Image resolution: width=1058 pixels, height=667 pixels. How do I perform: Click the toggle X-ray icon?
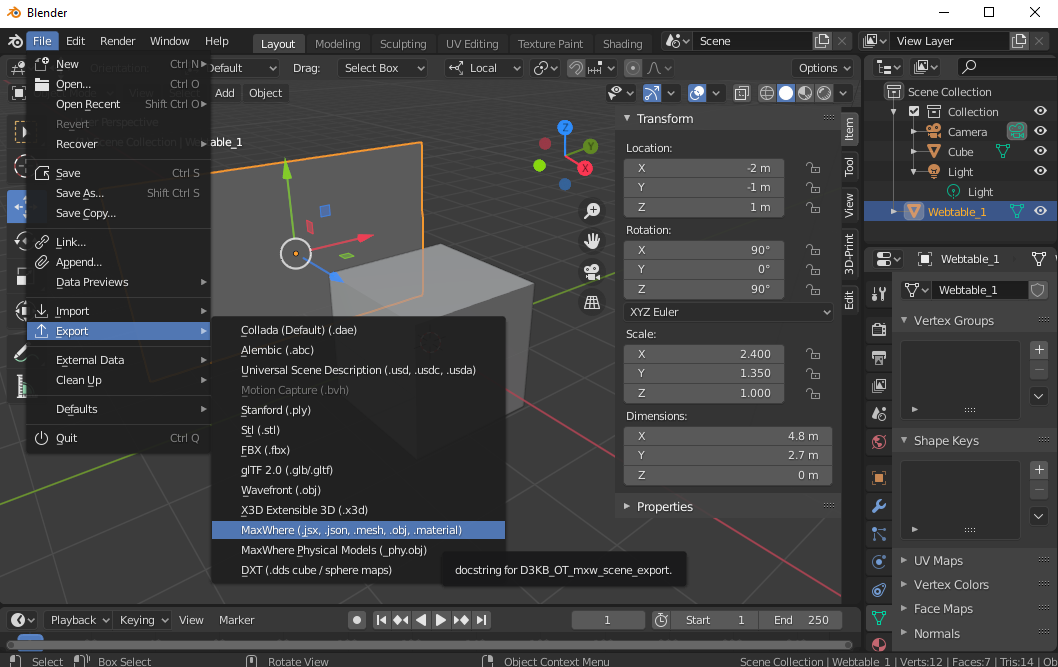pyautogui.click(x=742, y=93)
